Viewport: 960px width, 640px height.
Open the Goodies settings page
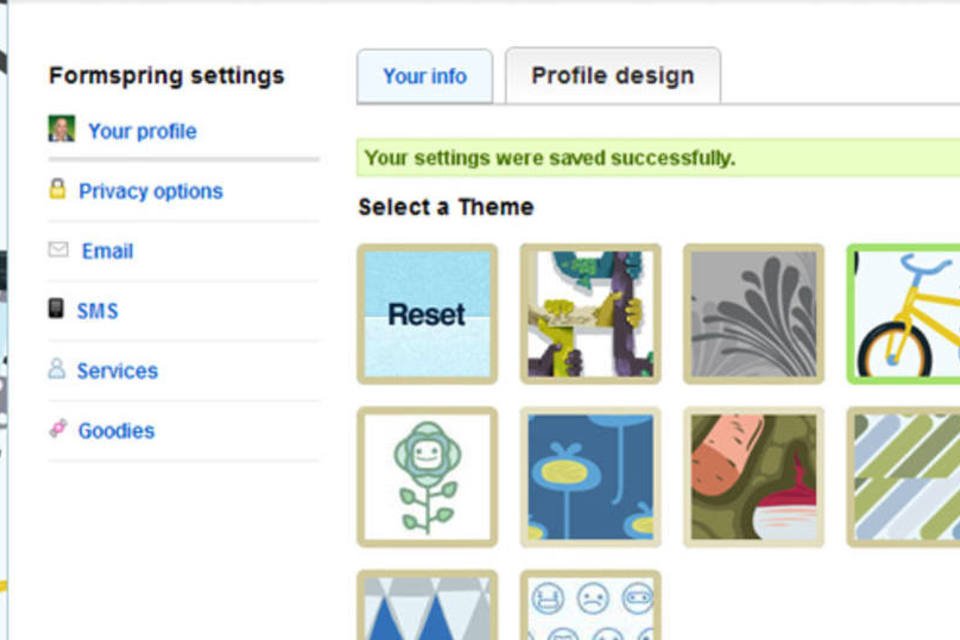click(116, 431)
